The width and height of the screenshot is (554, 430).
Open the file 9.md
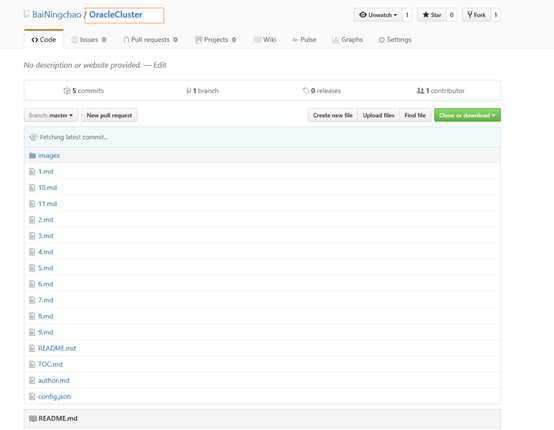pos(46,332)
